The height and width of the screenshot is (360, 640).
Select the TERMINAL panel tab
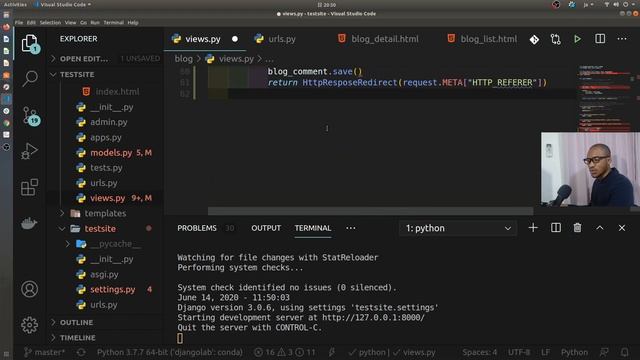pos(313,228)
